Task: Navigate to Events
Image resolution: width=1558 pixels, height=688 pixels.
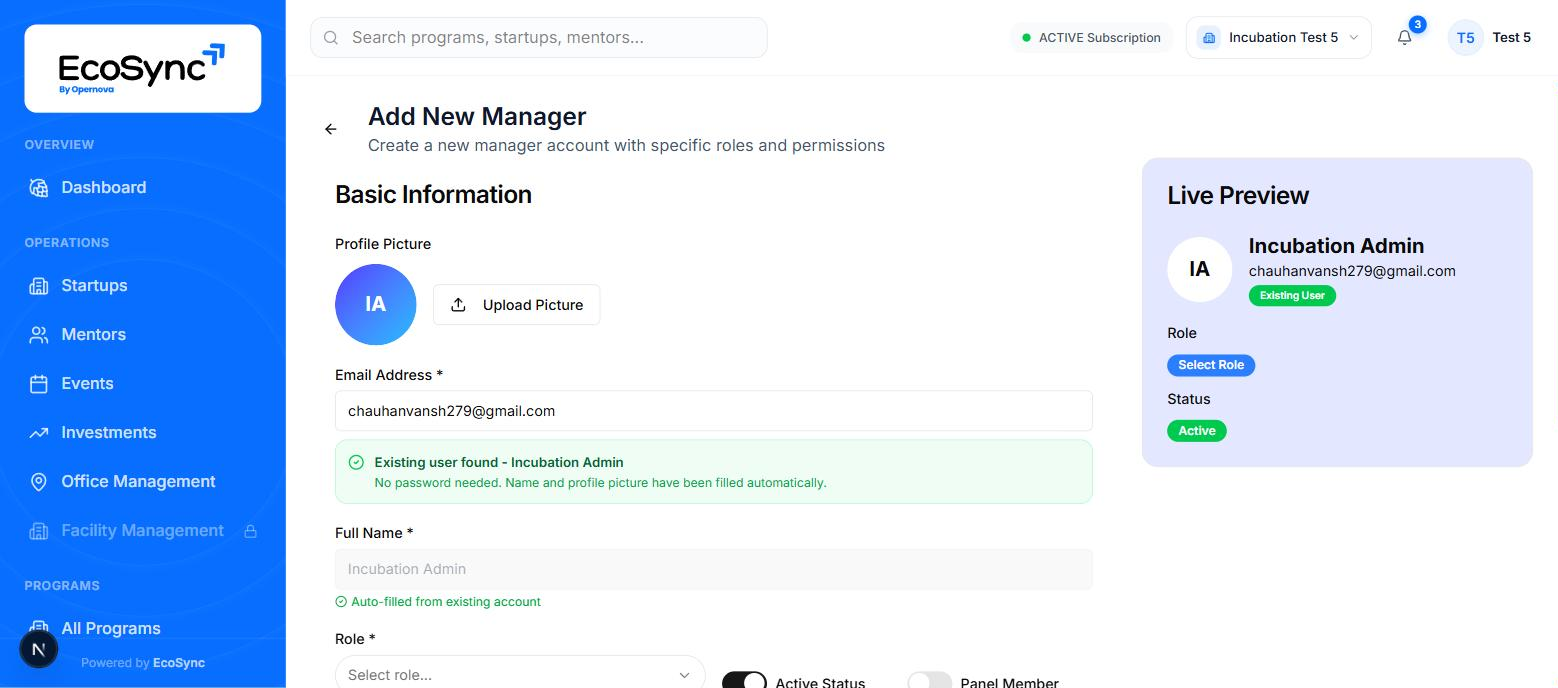Action: (142, 384)
